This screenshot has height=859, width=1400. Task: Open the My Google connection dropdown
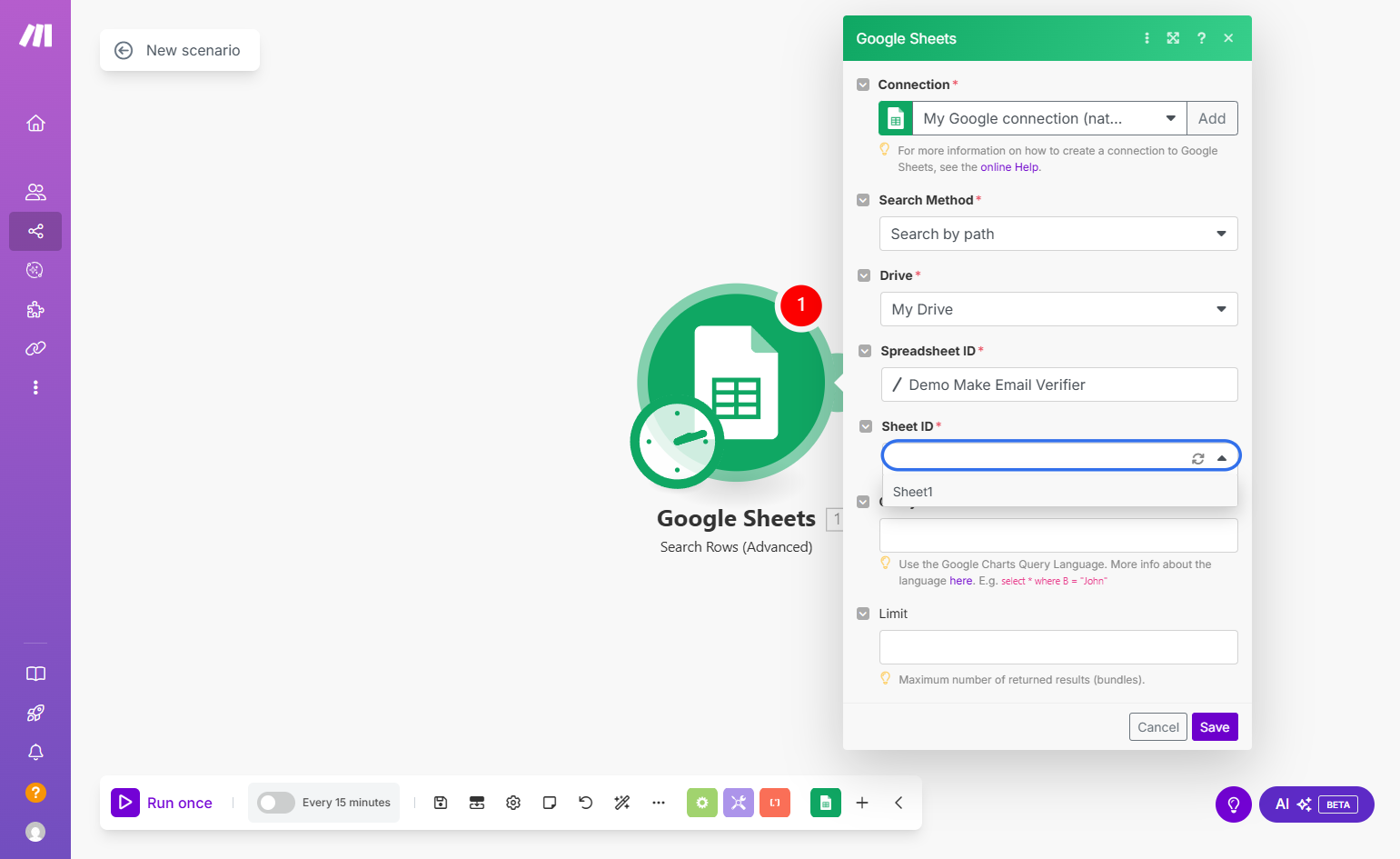pyautogui.click(x=1049, y=118)
